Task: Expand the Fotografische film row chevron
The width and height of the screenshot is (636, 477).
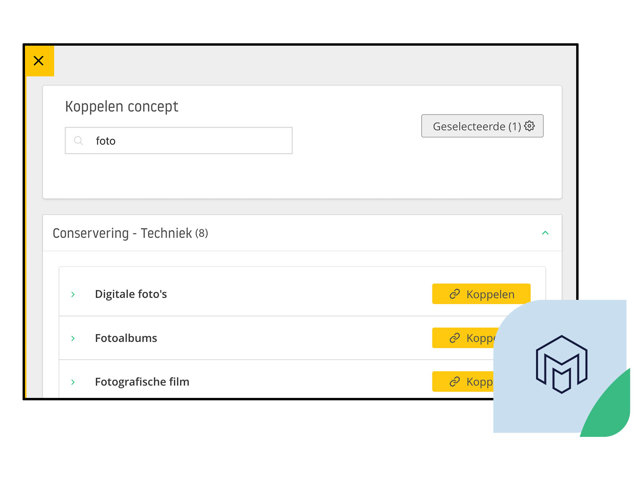Action: click(x=73, y=382)
